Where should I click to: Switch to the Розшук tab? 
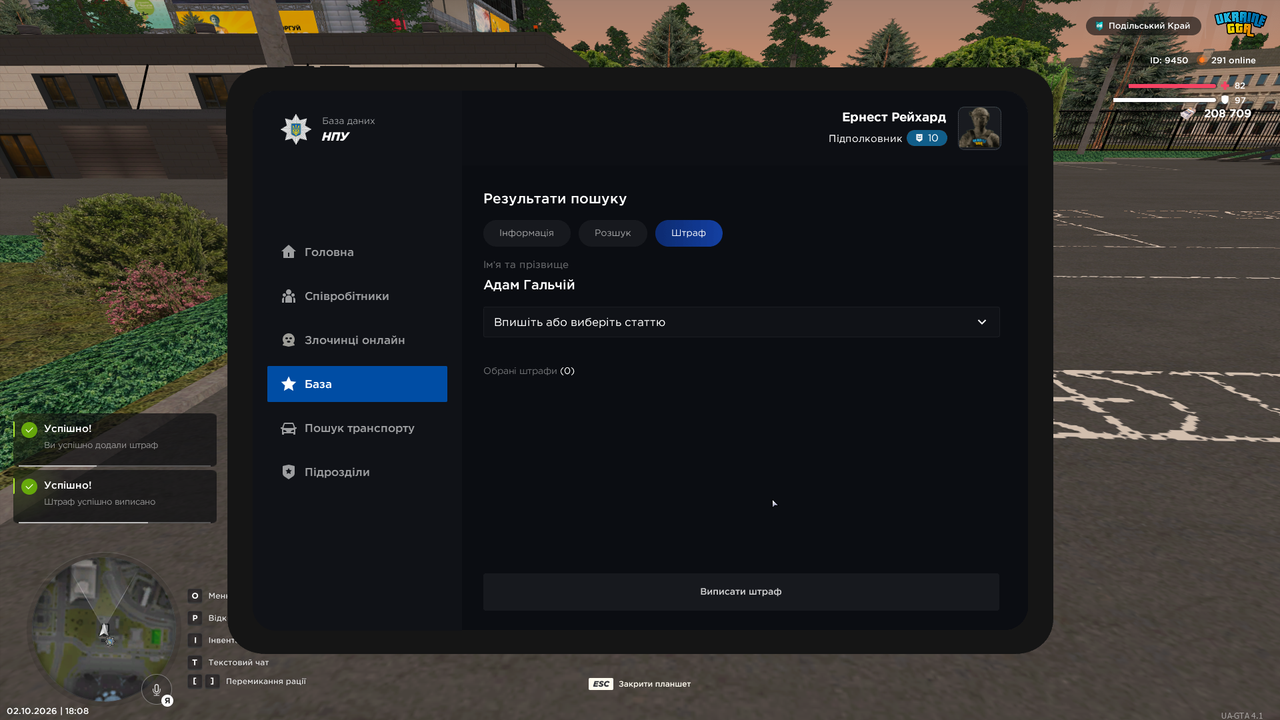point(613,233)
